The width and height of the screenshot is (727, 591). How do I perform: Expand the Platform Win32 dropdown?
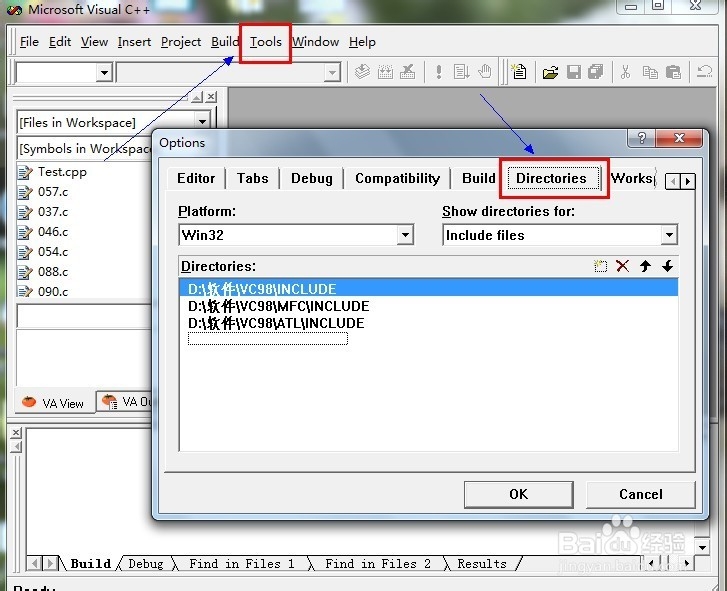click(x=405, y=235)
